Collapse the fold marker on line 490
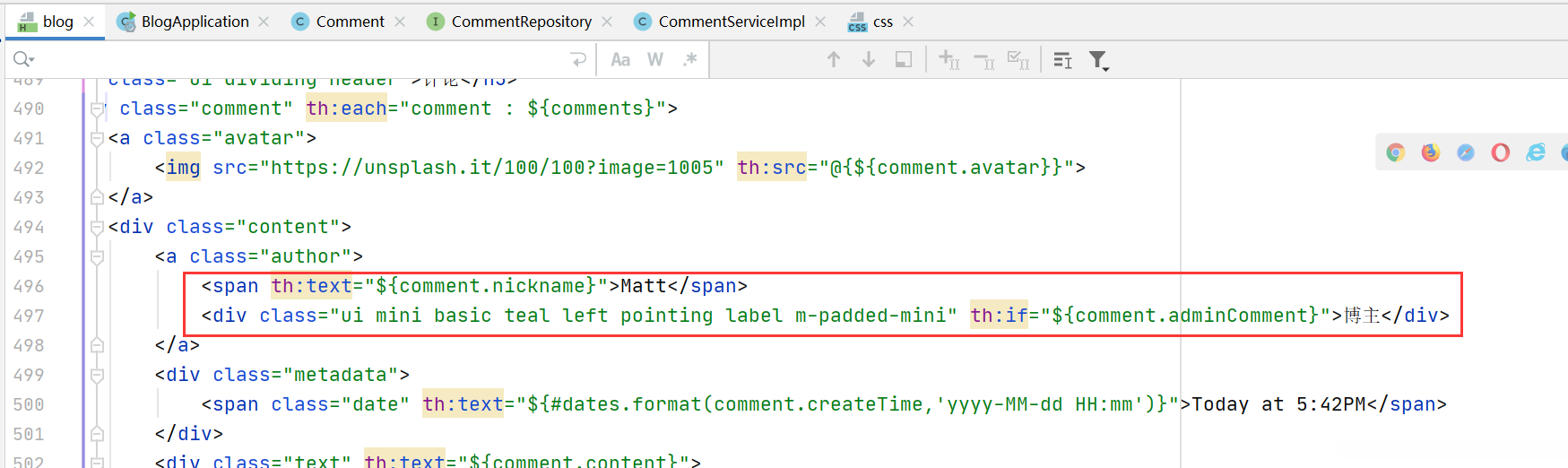The width and height of the screenshot is (1568, 468). pos(97,108)
